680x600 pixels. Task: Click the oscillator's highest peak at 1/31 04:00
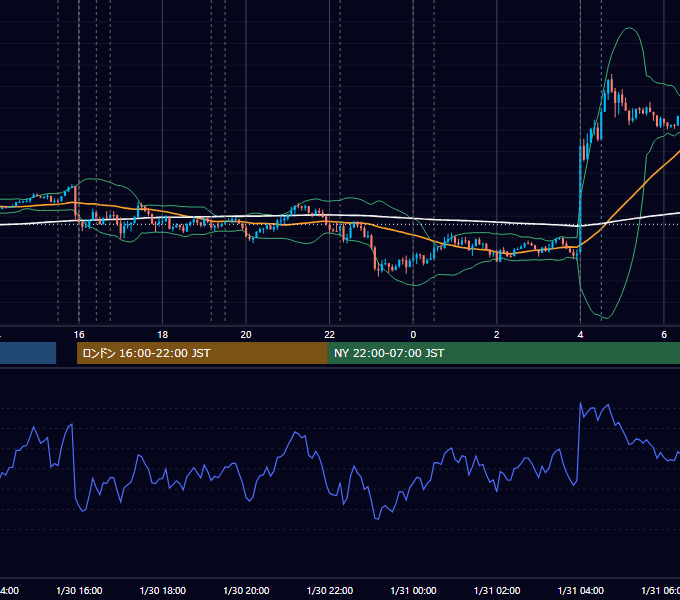tap(581, 403)
